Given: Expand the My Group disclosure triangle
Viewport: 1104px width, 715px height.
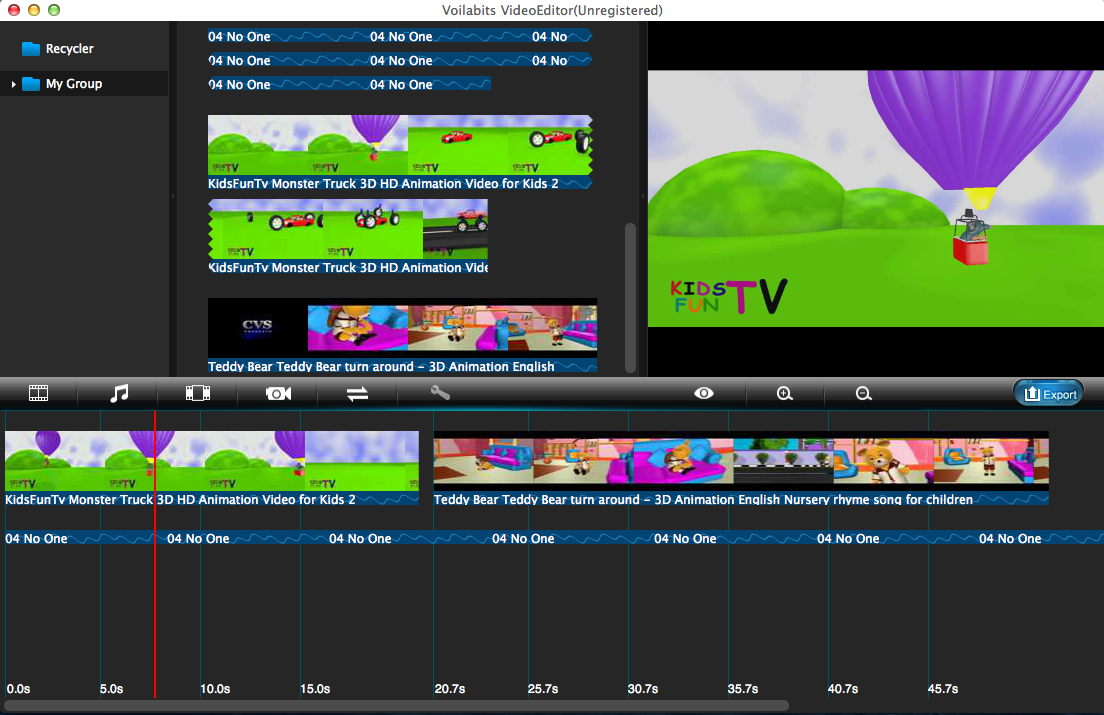Looking at the screenshot, I should click(13, 84).
